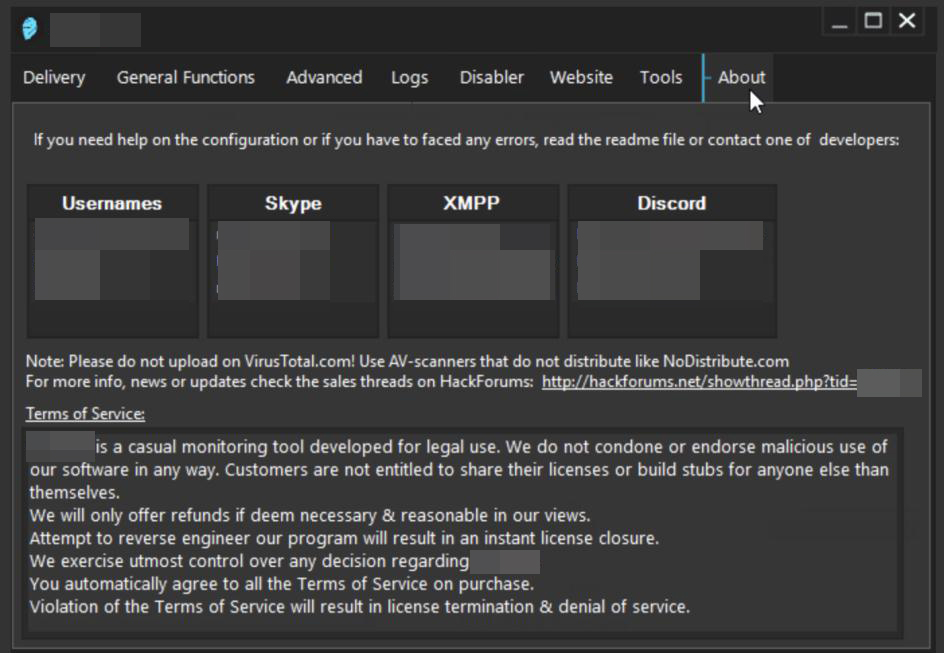
Task: Open the General Functions tab
Action: click(185, 77)
